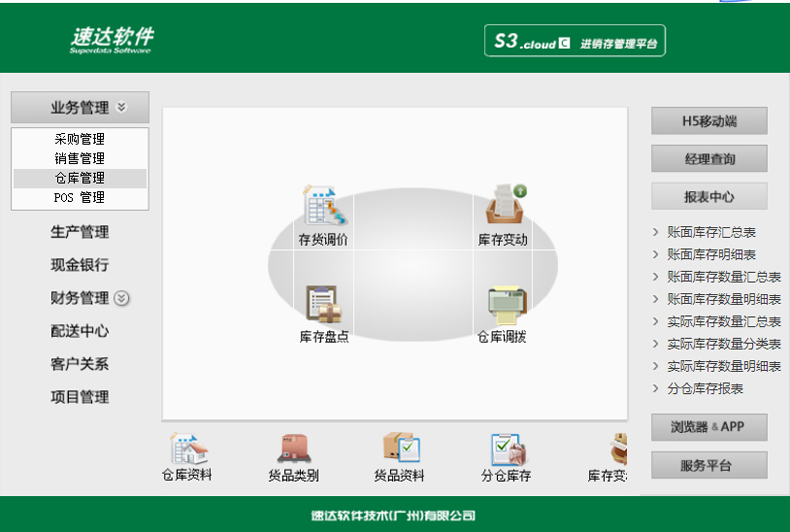Open the 库存变动 icon
Image resolution: width=790 pixels, height=532 pixels.
coord(506,204)
